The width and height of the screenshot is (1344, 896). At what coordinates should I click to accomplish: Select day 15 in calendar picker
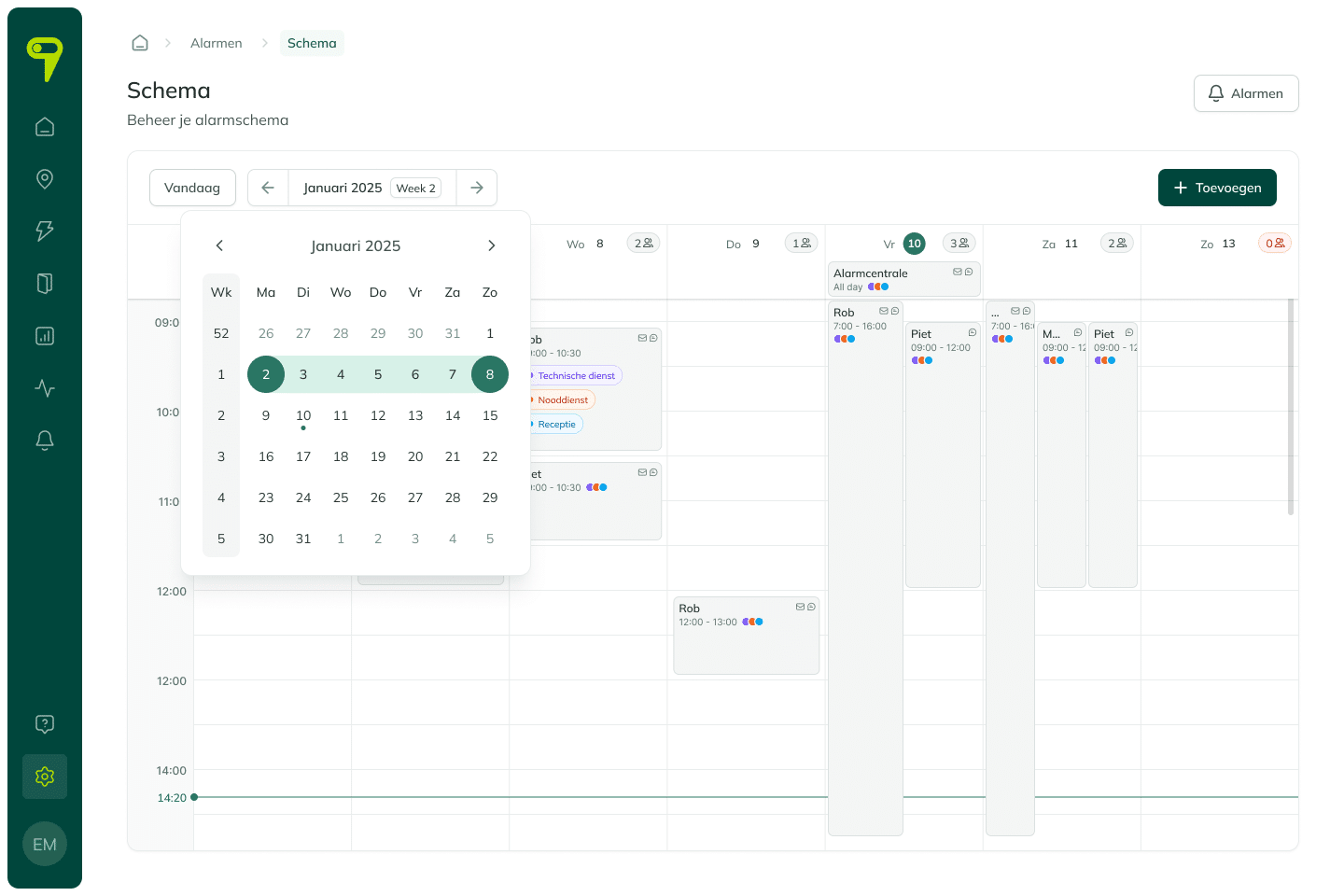coord(490,415)
